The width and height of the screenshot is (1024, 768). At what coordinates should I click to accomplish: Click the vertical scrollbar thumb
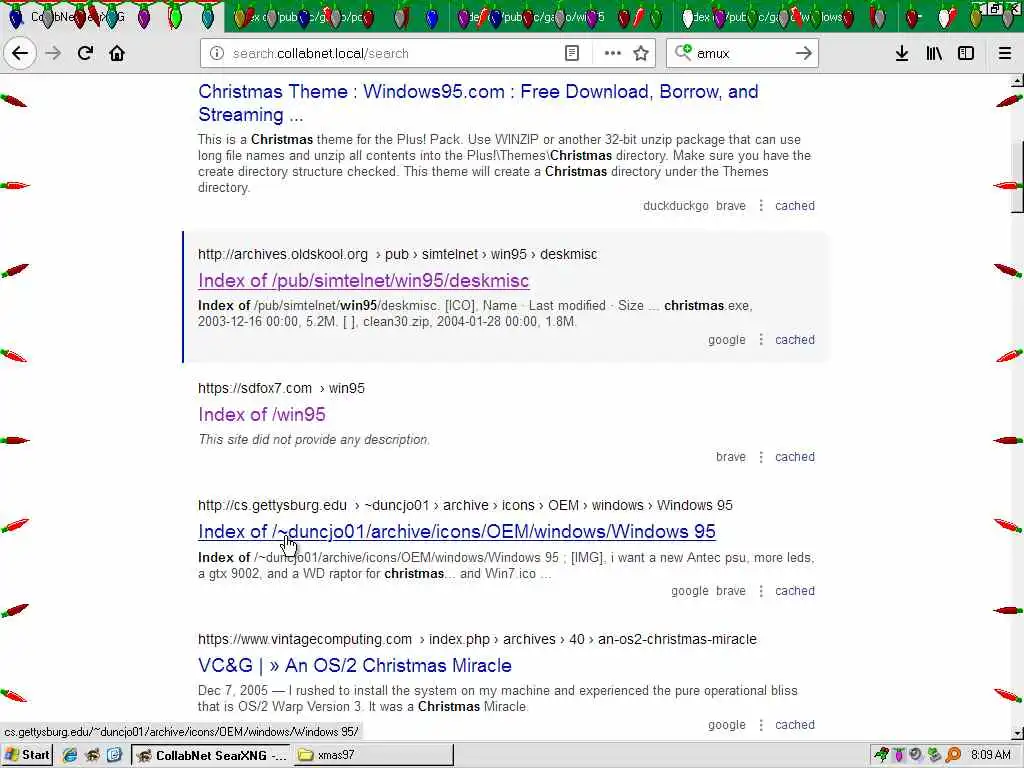(1017, 178)
